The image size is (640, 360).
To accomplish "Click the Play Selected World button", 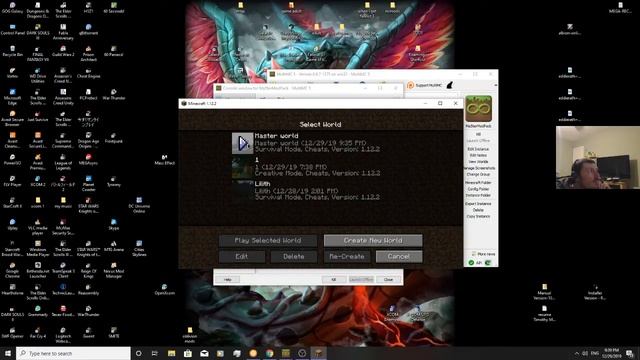I will click(x=268, y=240).
